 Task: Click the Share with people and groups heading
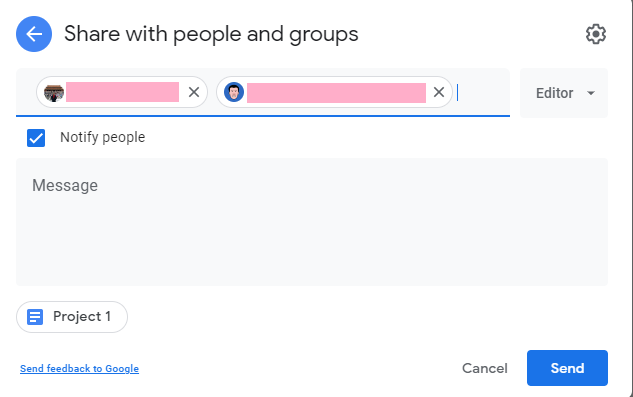(211, 34)
